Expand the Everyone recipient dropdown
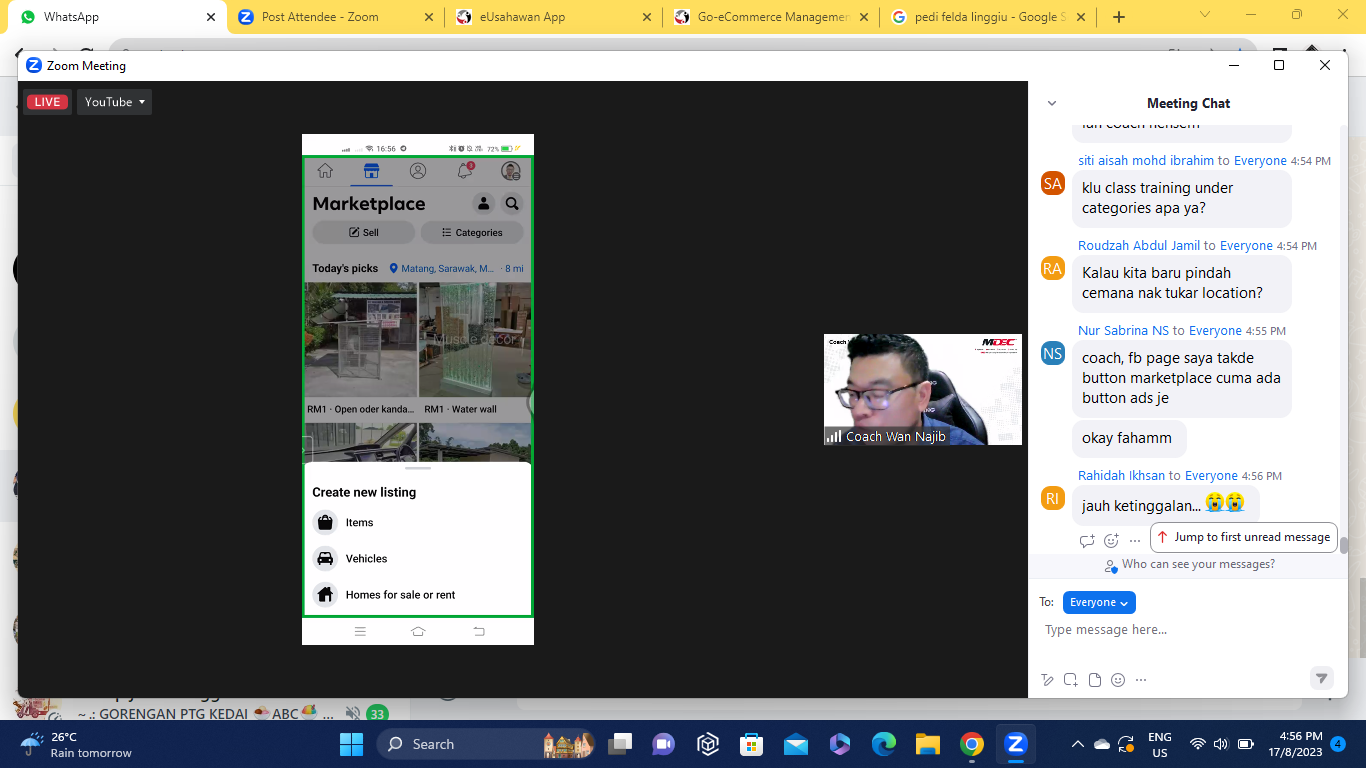Screen dimensions: 1366x768 pos(1099,602)
